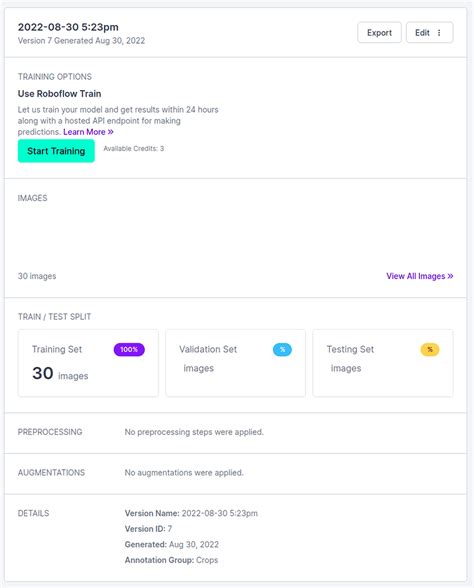The image size is (474, 588).
Task: Click the blue Validation Set percent badge
Action: point(282,350)
